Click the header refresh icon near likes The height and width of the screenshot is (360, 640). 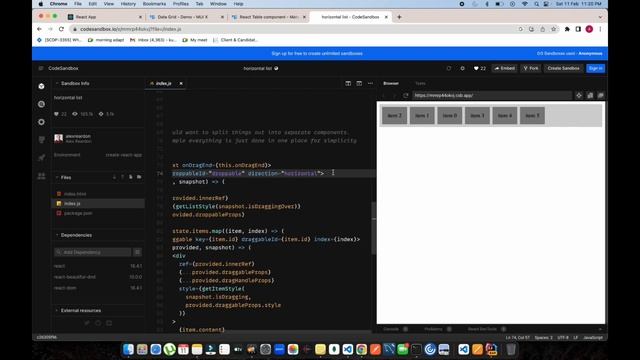coord(449,68)
